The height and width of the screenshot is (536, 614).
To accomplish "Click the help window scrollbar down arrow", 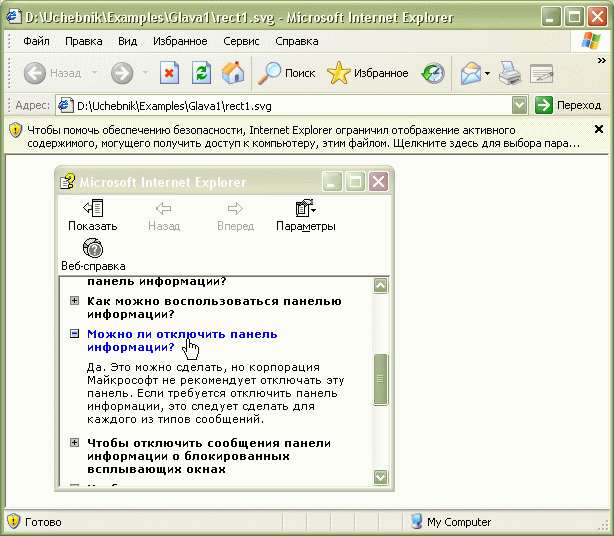I will click(380, 477).
